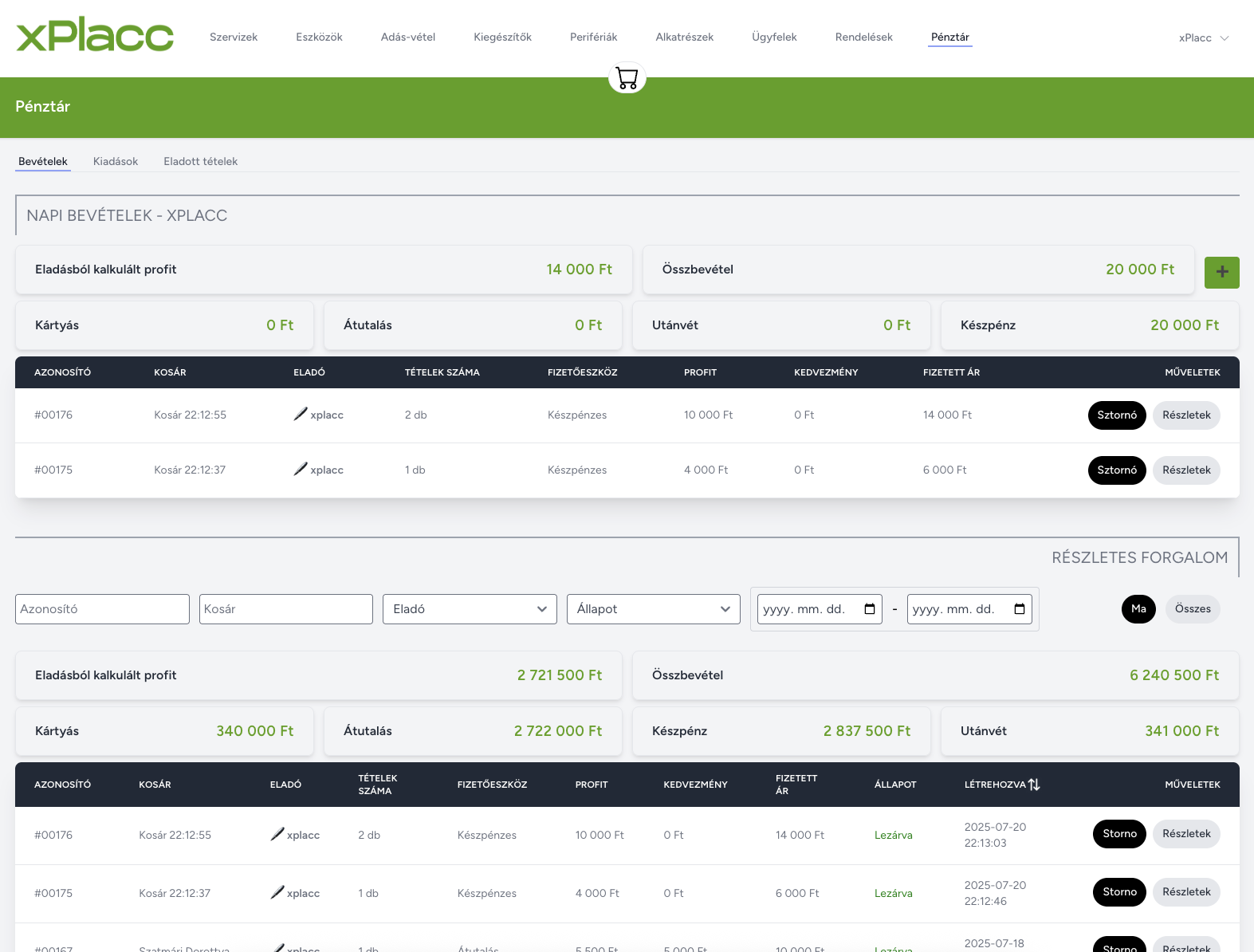Open Részletek for daily order #00175
Screen dimensions: 1254x952
[x=1186, y=470]
